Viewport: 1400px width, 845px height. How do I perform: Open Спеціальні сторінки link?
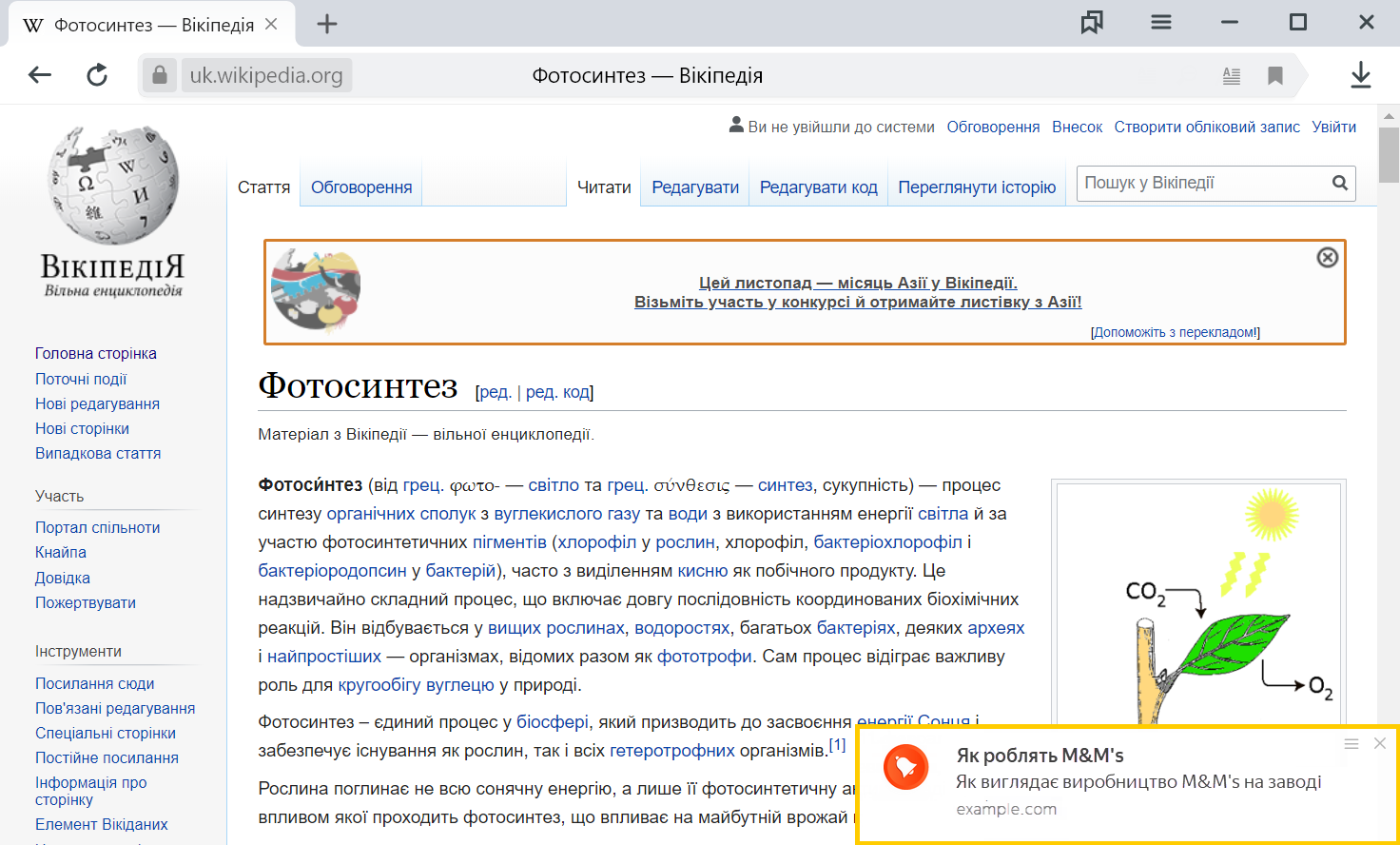[x=106, y=733]
